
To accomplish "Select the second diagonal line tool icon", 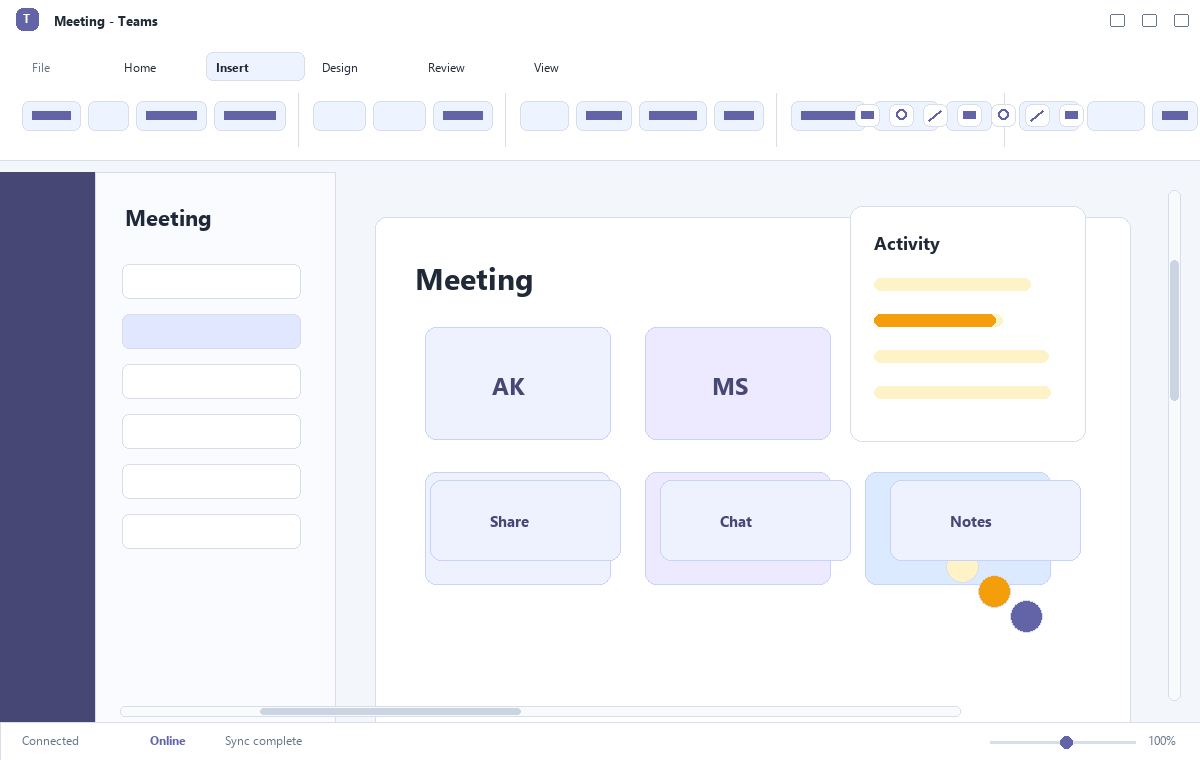I will [x=1037, y=116].
